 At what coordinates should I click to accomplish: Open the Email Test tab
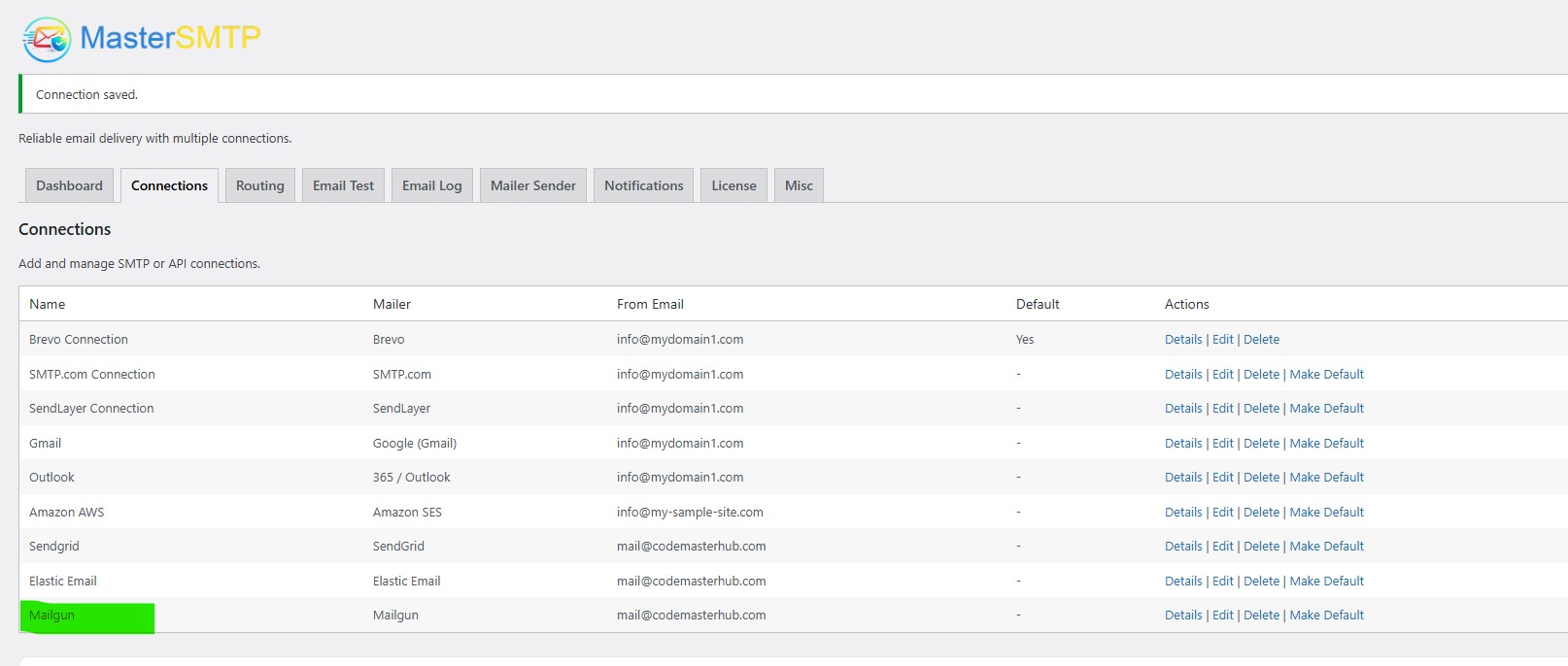343,185
